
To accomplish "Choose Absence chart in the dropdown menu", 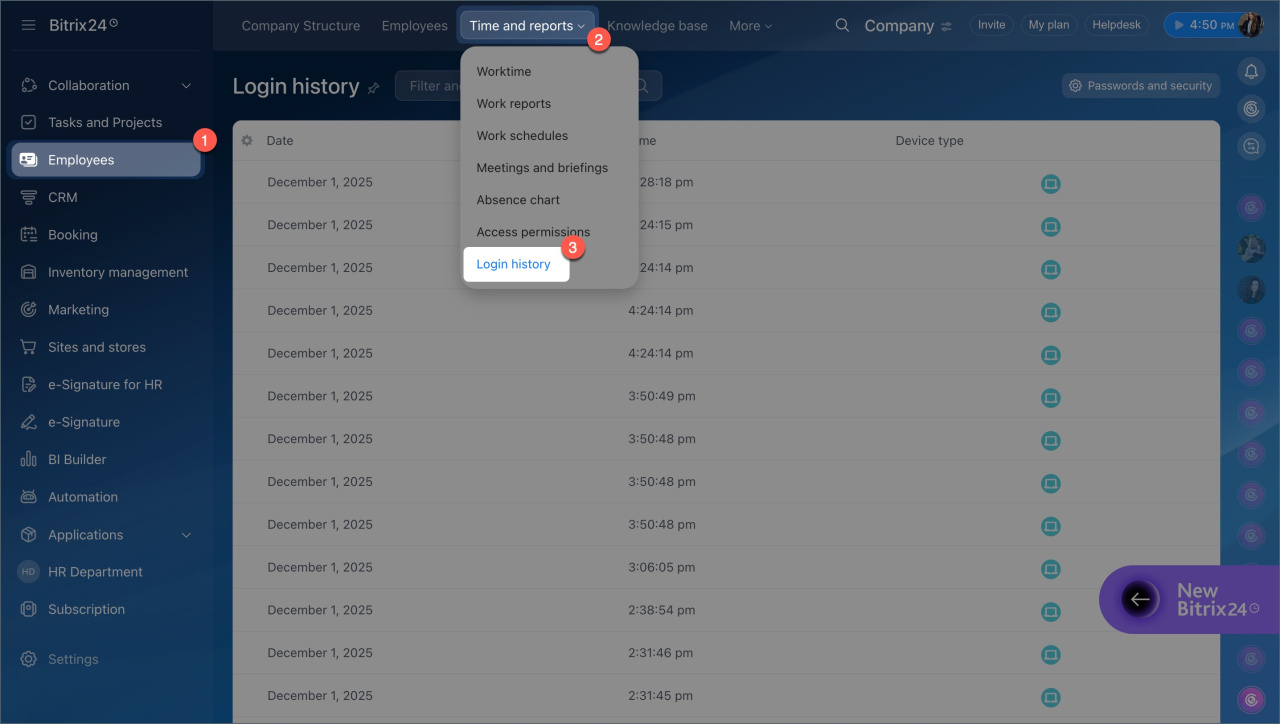I will click(518, 200).
